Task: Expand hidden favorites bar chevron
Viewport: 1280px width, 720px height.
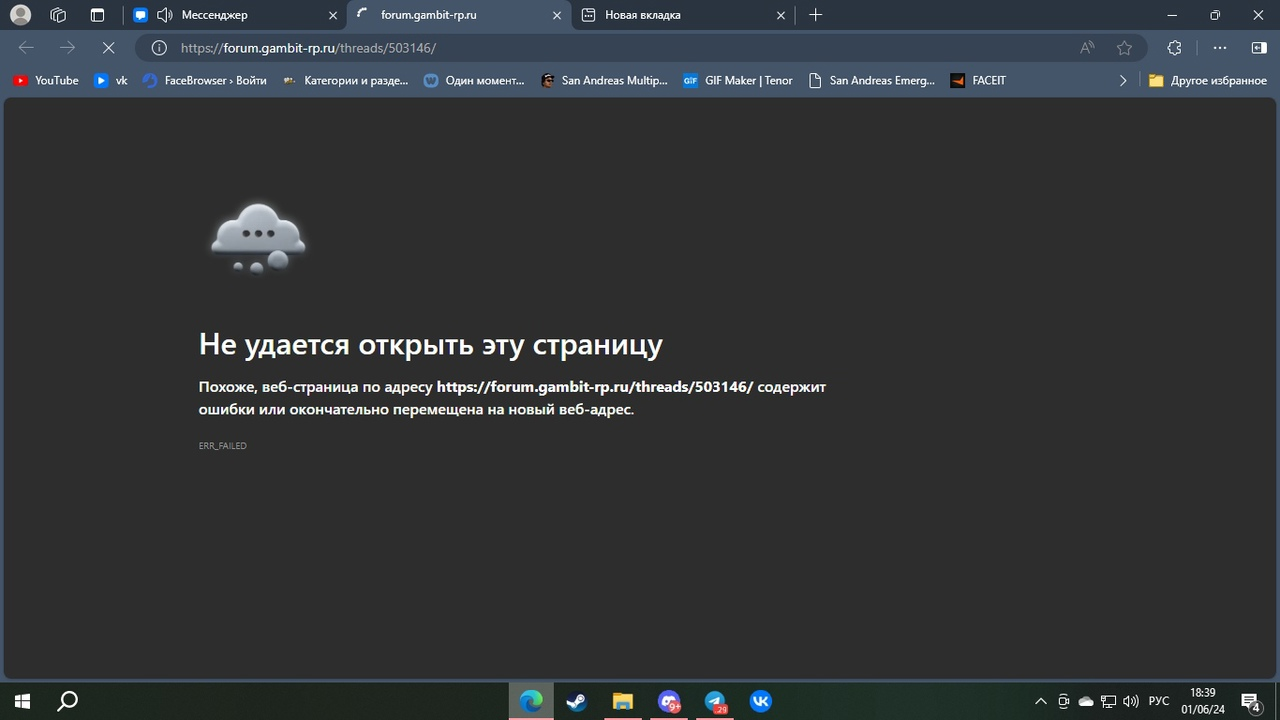Action: coord(1123,80)
